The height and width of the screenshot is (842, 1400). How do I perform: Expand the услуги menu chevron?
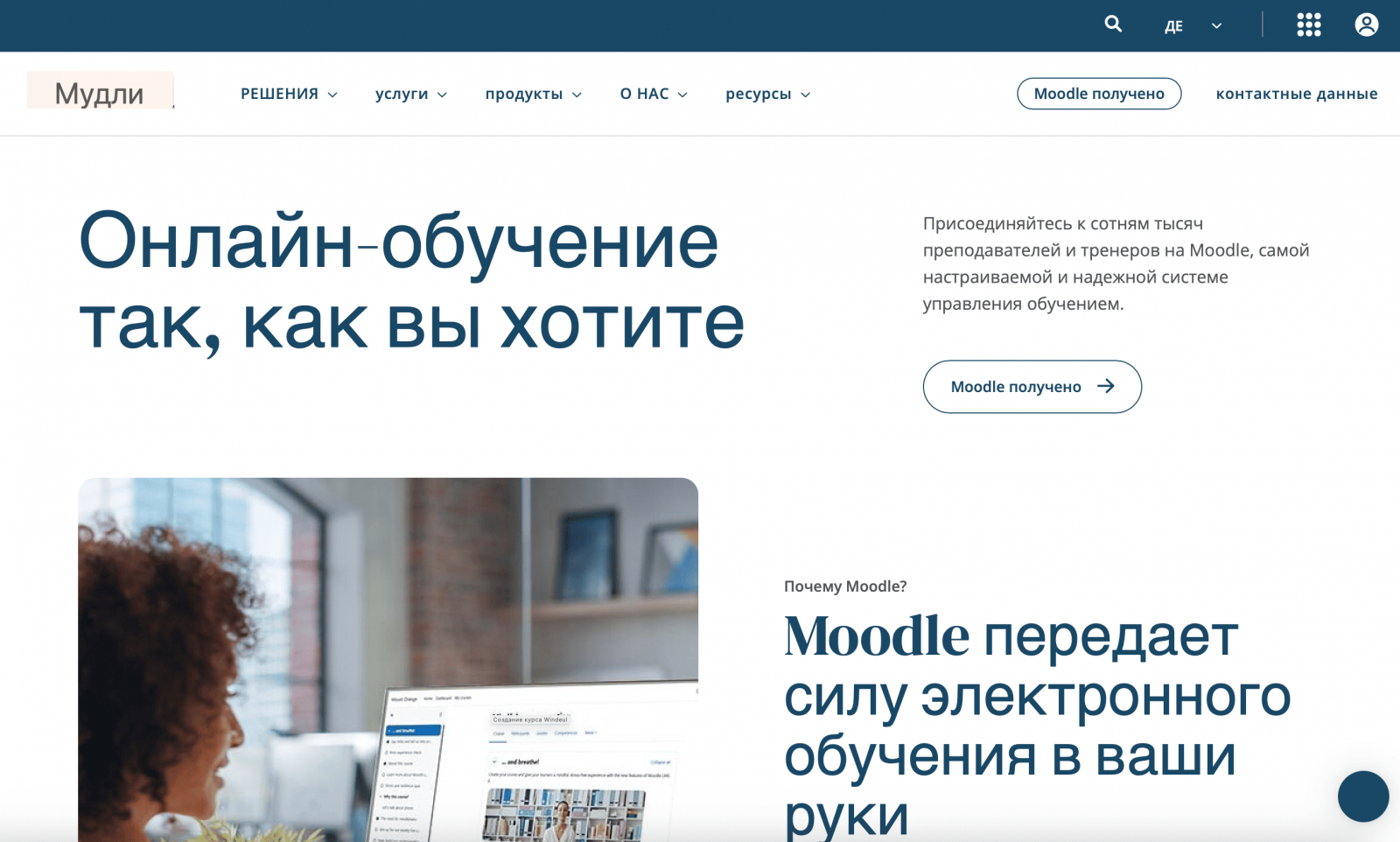442,95
